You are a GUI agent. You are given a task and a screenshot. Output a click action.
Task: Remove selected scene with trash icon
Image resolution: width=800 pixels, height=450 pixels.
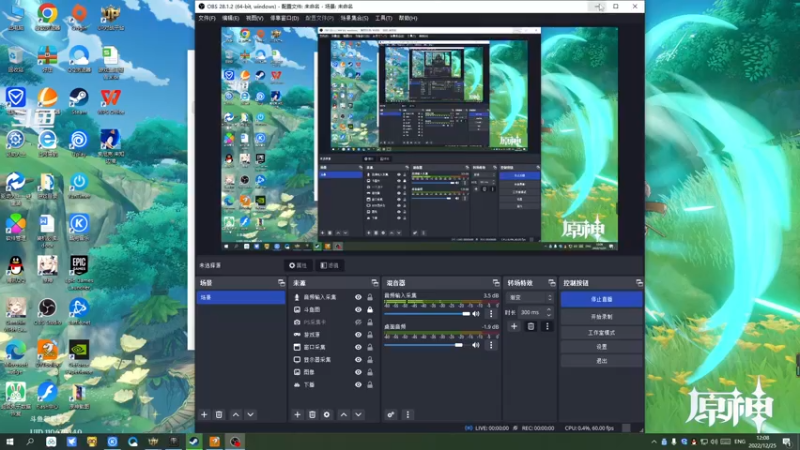pos(219,415)
